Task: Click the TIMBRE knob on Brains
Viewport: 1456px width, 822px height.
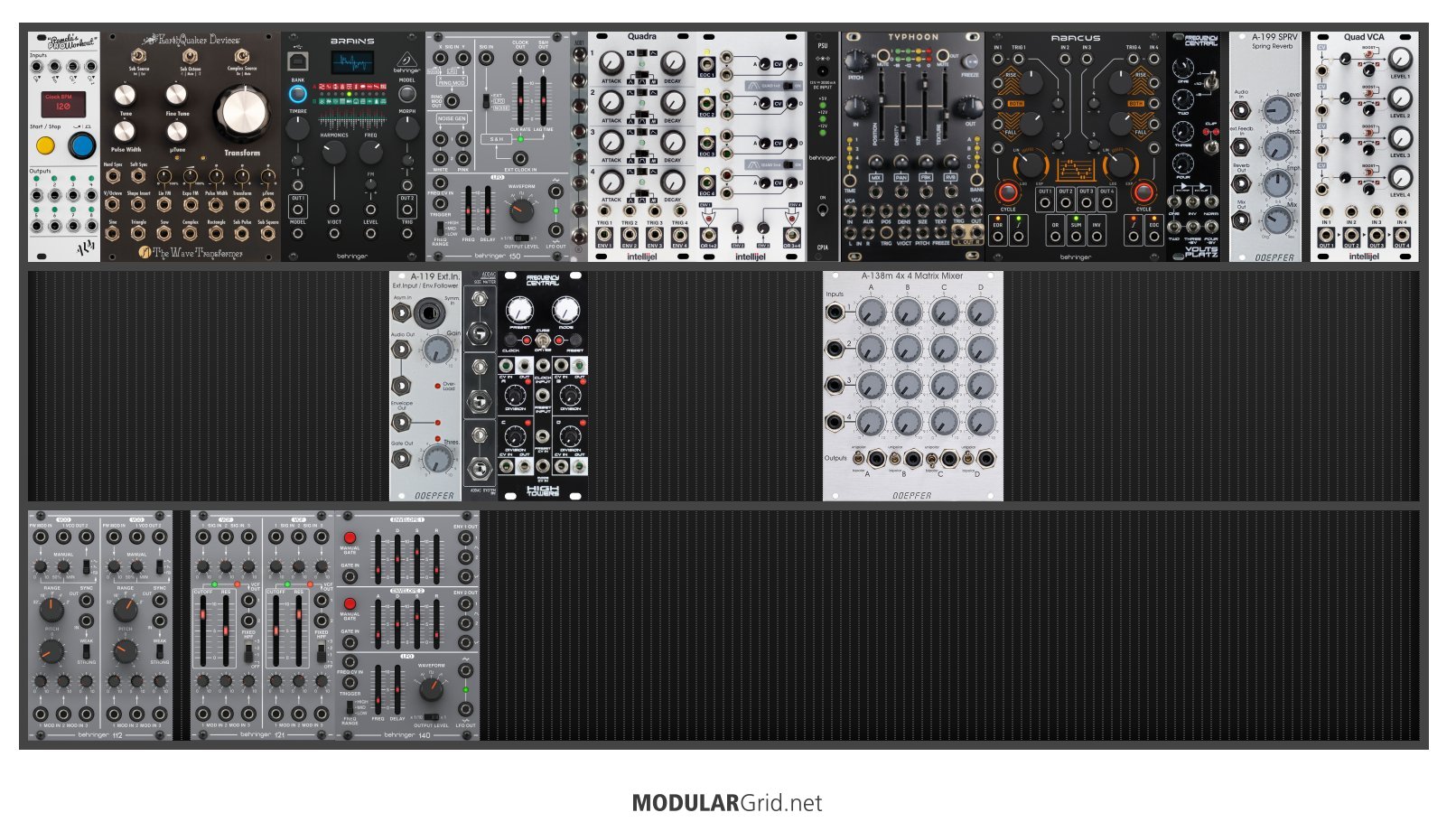Action: [298, 127]
